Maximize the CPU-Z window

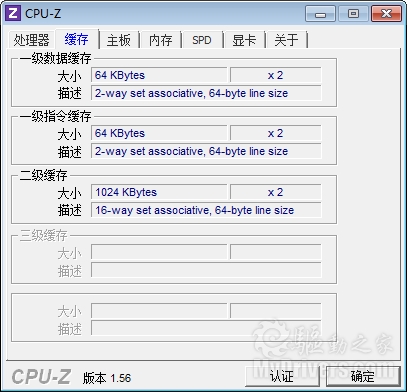tap(353, 14)
